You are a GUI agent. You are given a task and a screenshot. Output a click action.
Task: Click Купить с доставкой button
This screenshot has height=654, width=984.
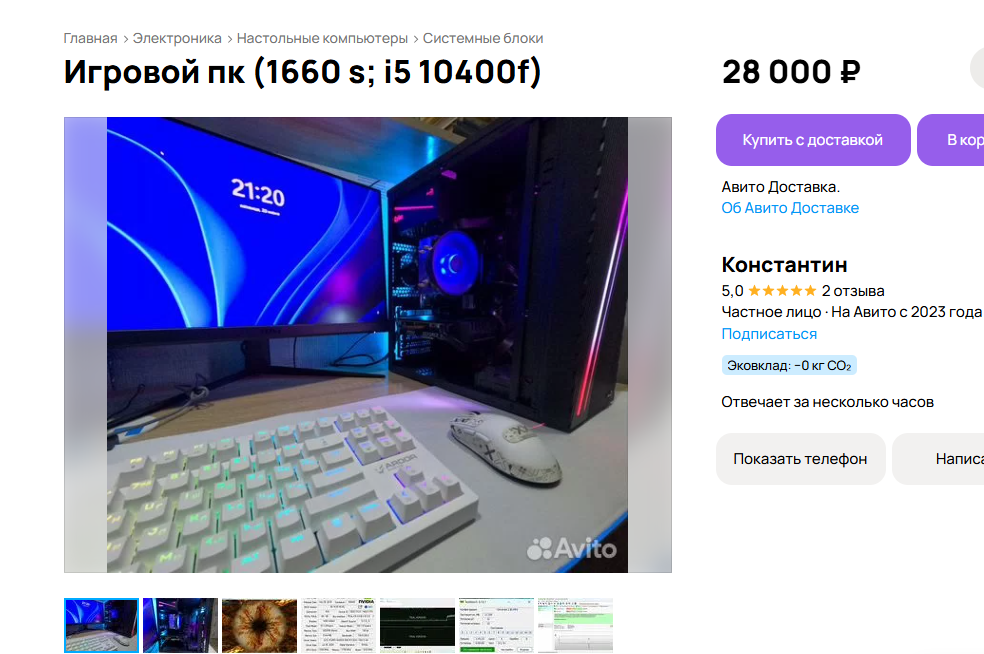813,140
